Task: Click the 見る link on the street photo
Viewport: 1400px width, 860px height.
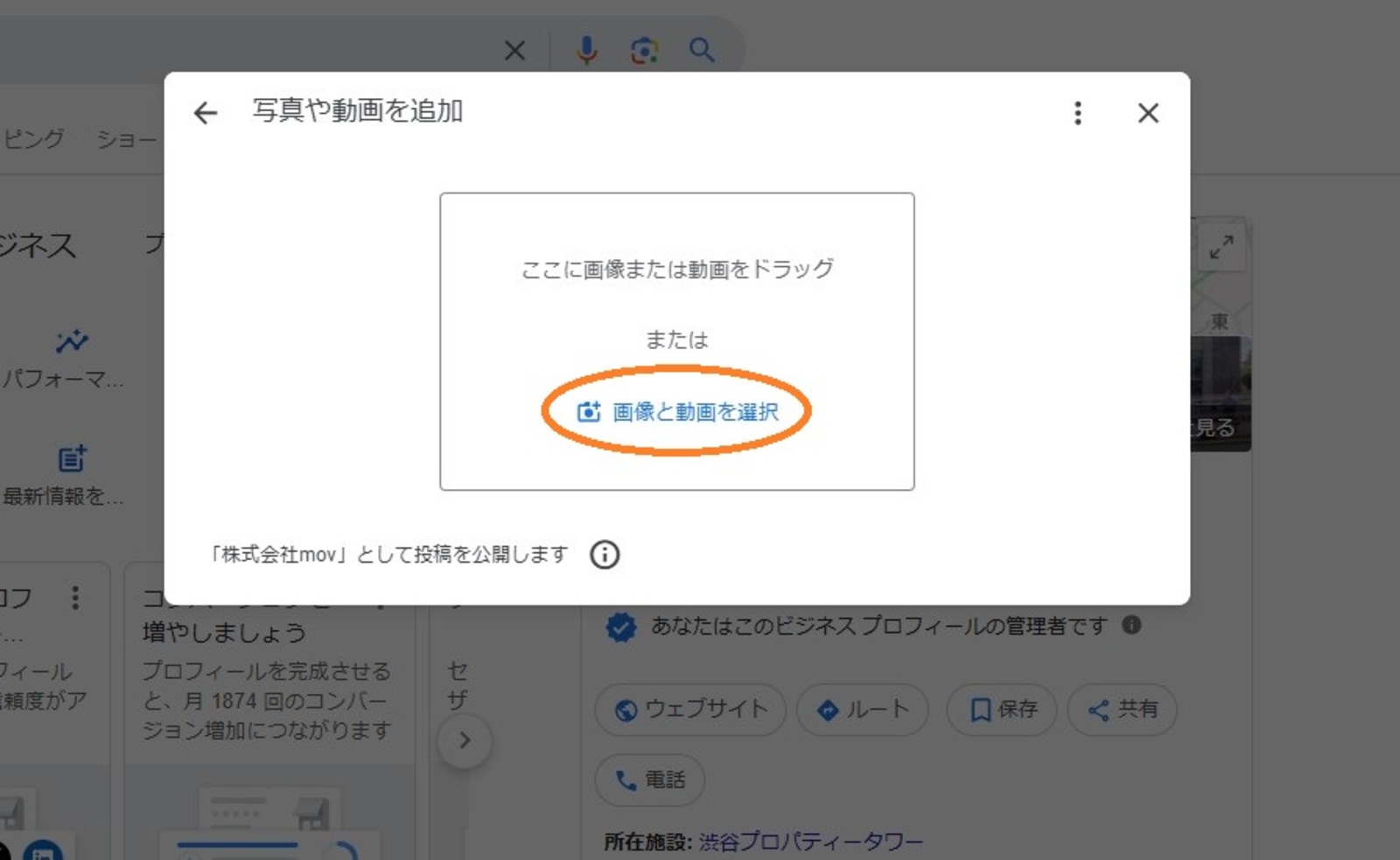Action: click(x=1216, y=427)
